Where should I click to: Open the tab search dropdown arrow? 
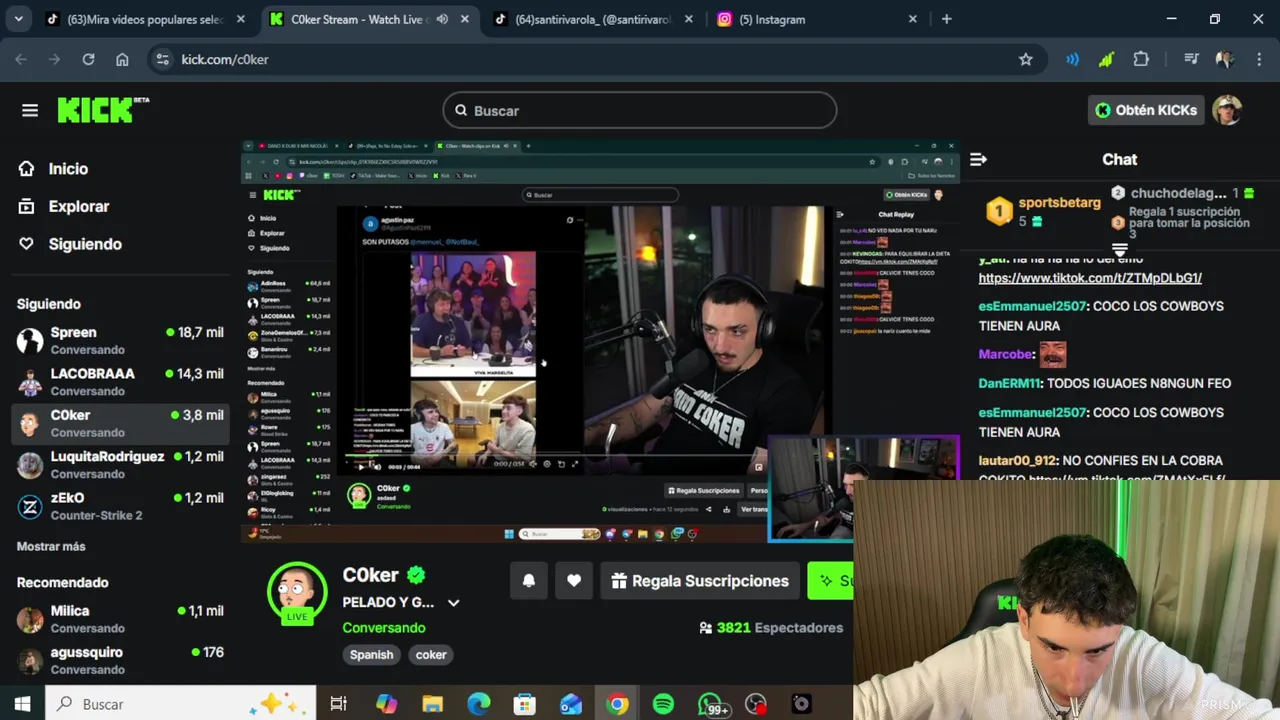18,19
